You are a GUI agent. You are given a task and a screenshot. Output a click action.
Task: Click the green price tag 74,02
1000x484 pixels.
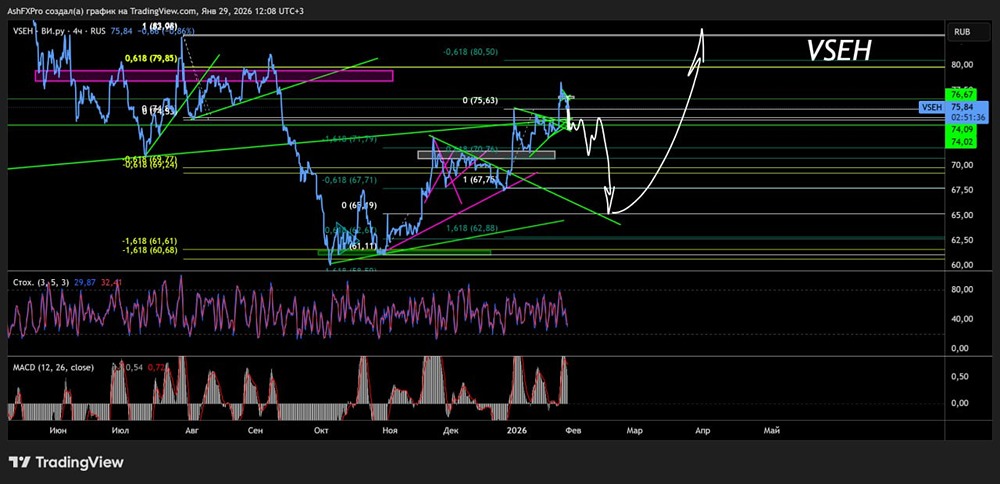pos(960,140)
